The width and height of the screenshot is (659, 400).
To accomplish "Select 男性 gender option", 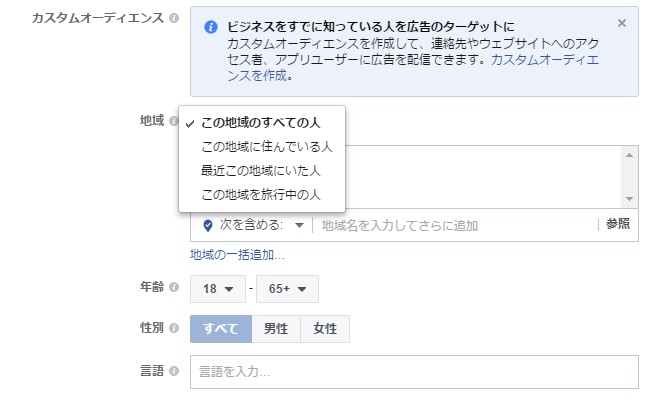I will click(x=276, y=329).
